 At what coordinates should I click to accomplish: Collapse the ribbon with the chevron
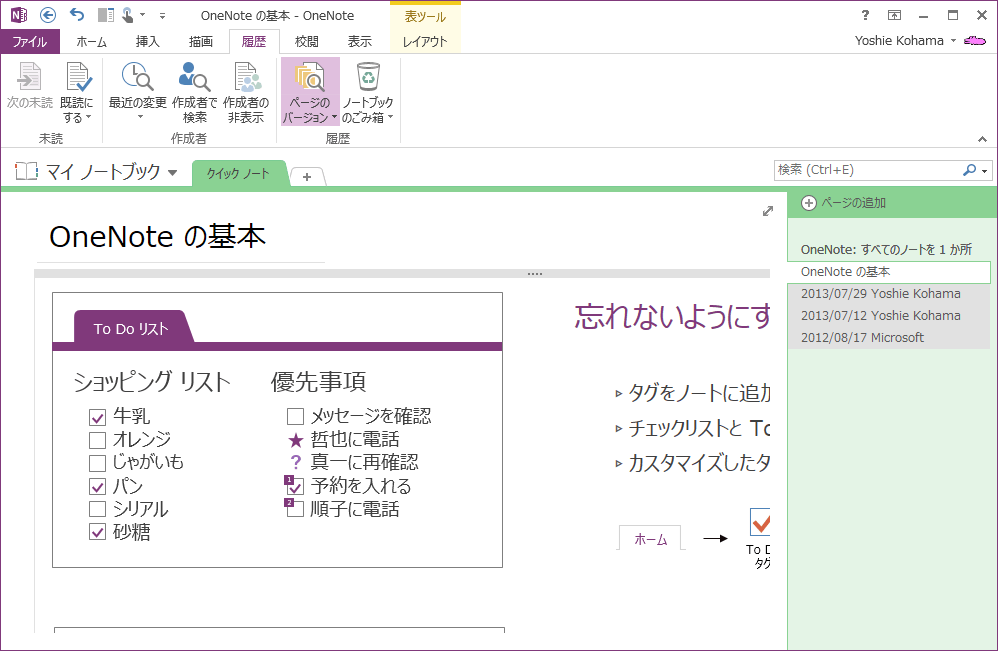click(x=982, y=139)
